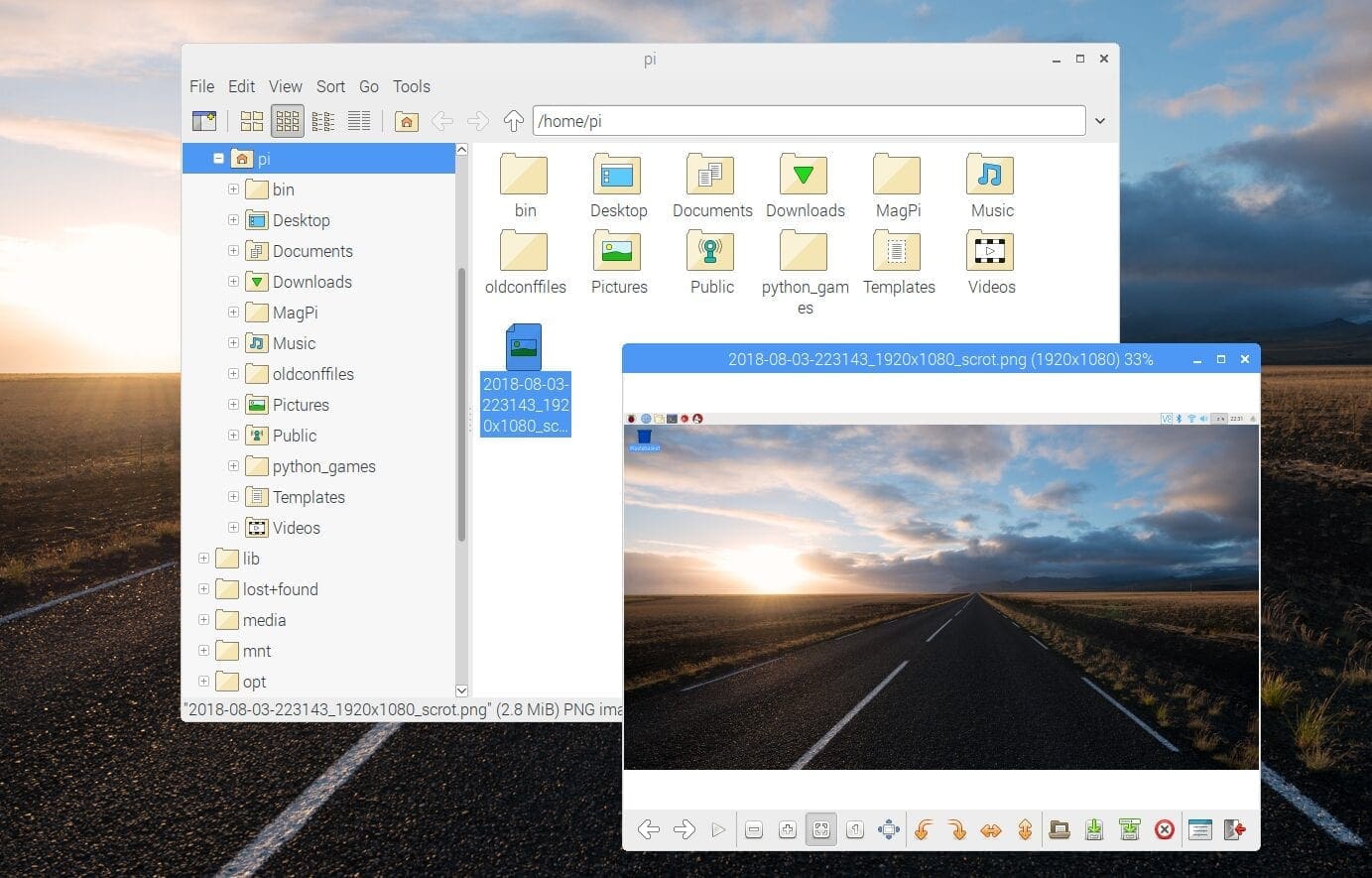The height and width of the screenshot is (878, 1372).
Task: Click the file manager forward arrow
Action: pyautogui.click(x=478, y=121)
